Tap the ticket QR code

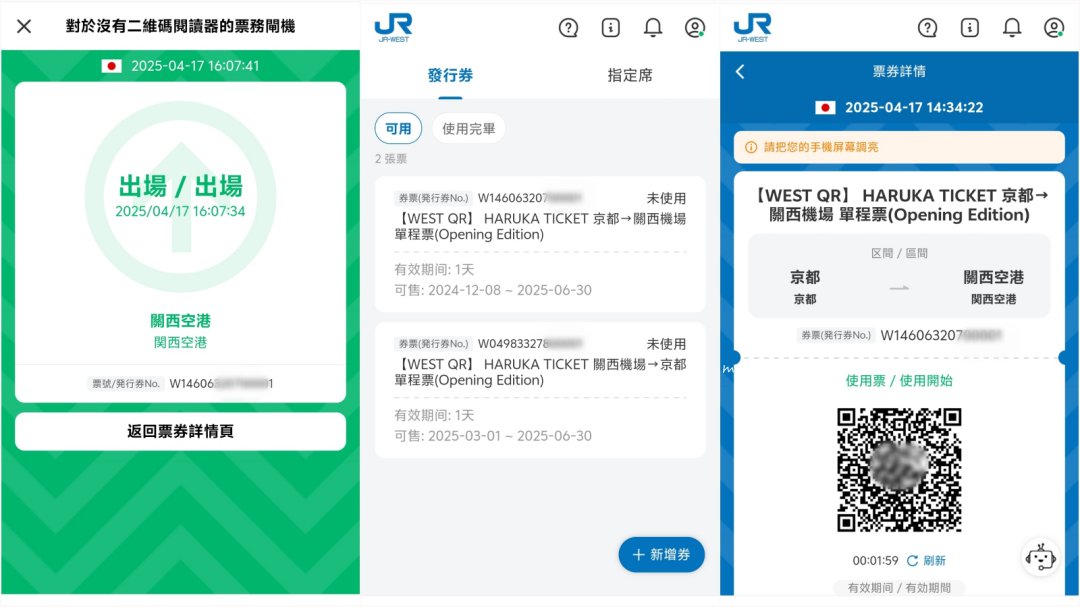(899, 470)
